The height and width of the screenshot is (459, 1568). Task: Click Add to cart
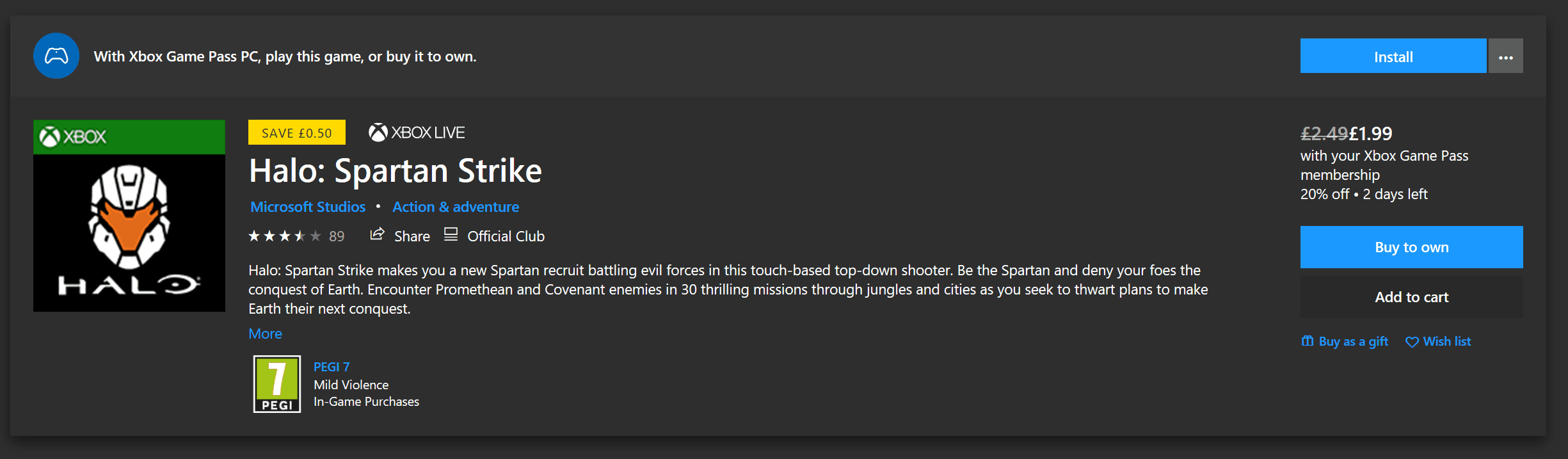(x=1411, y=297)
